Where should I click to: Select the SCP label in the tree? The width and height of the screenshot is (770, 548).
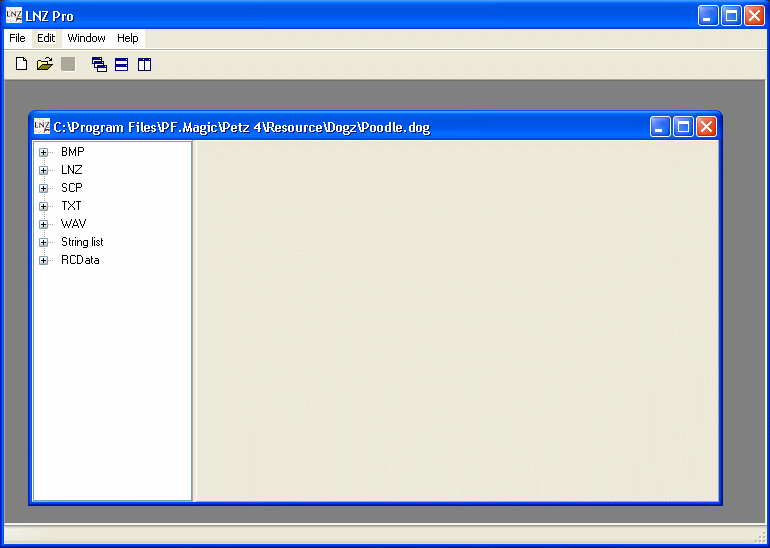[72, 188]
